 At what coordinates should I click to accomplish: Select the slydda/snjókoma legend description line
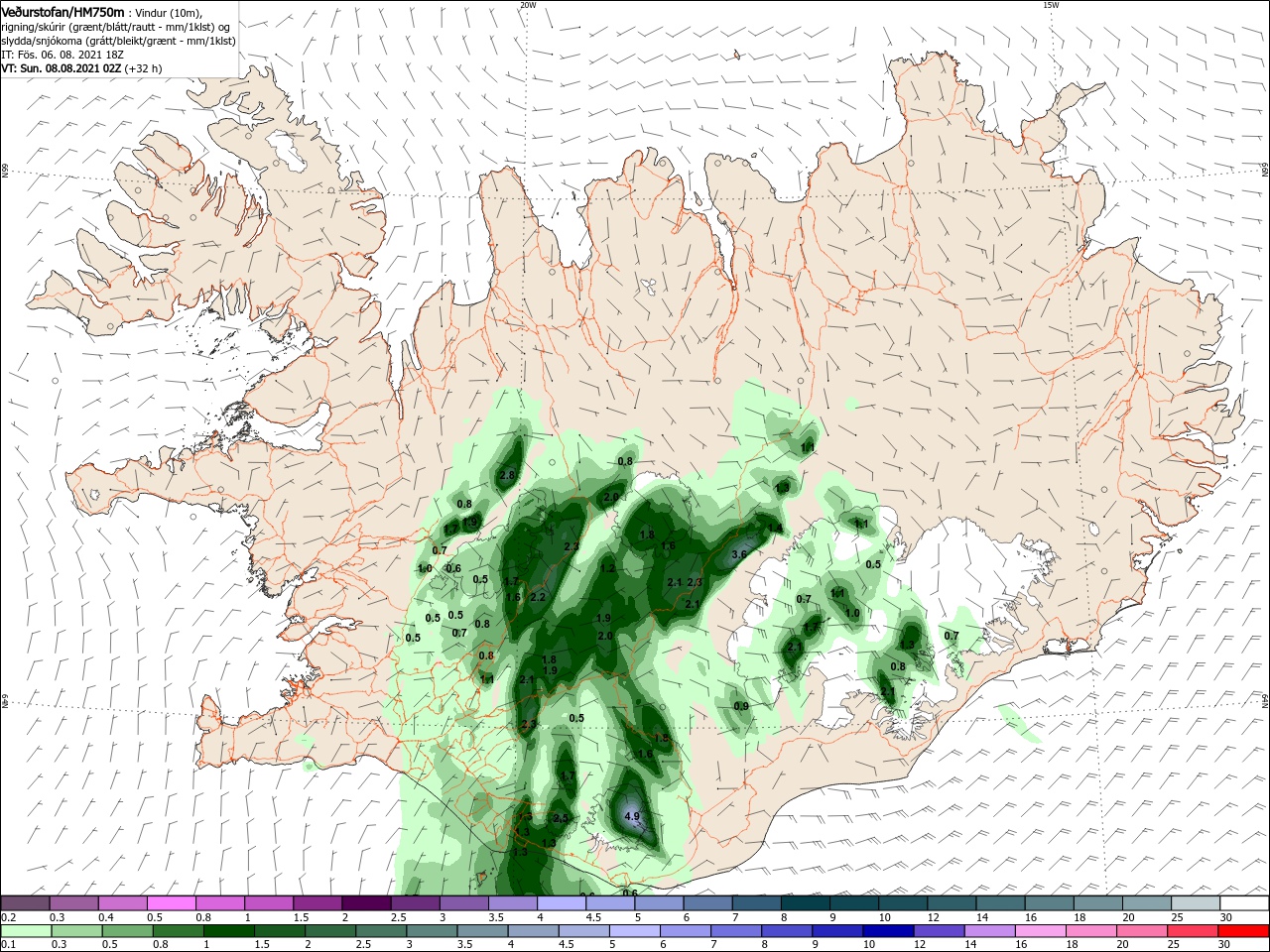click(x=118, y=41)
